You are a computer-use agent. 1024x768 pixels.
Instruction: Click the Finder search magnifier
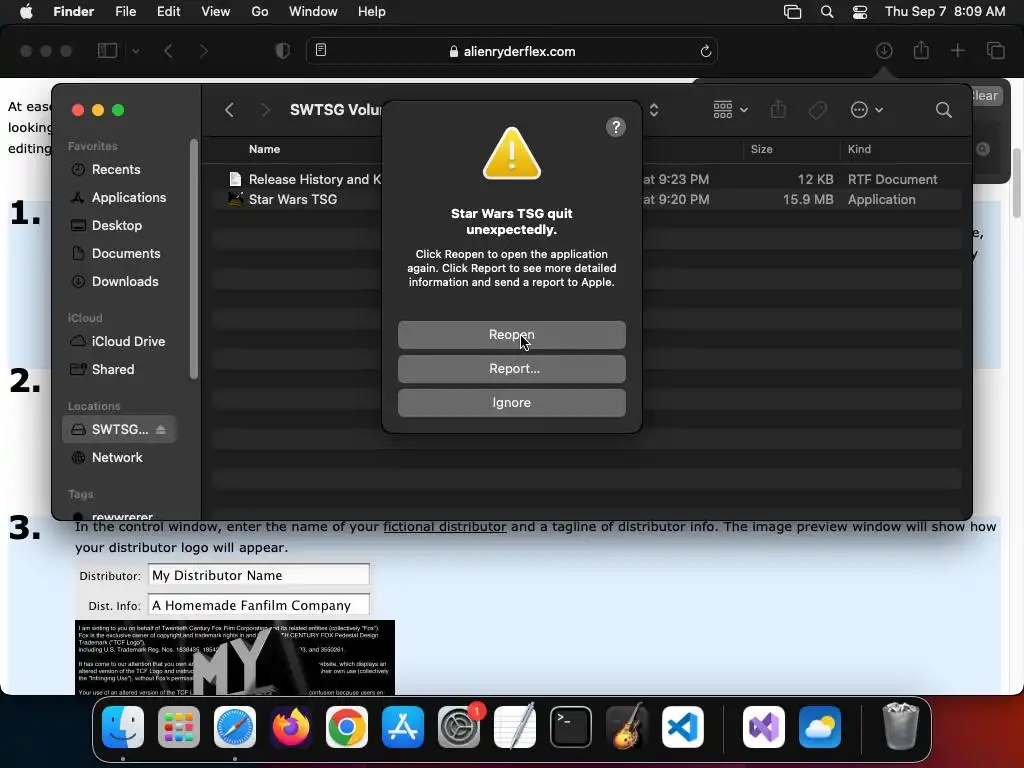tap(943, 110)
